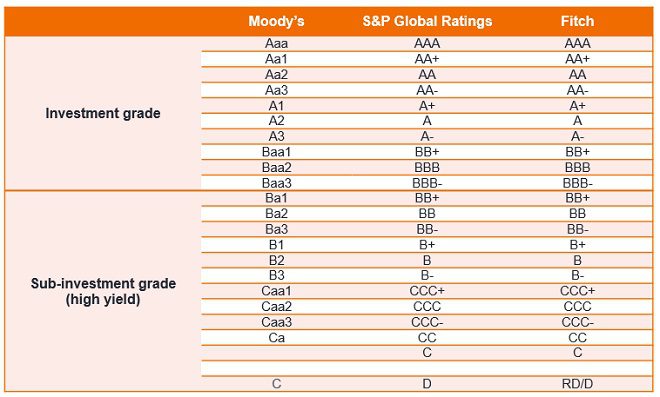Viewport: 660px width, 397px height.
Task: Click the A1 Moody's rating cell
Action: click(x=276, y=106)
